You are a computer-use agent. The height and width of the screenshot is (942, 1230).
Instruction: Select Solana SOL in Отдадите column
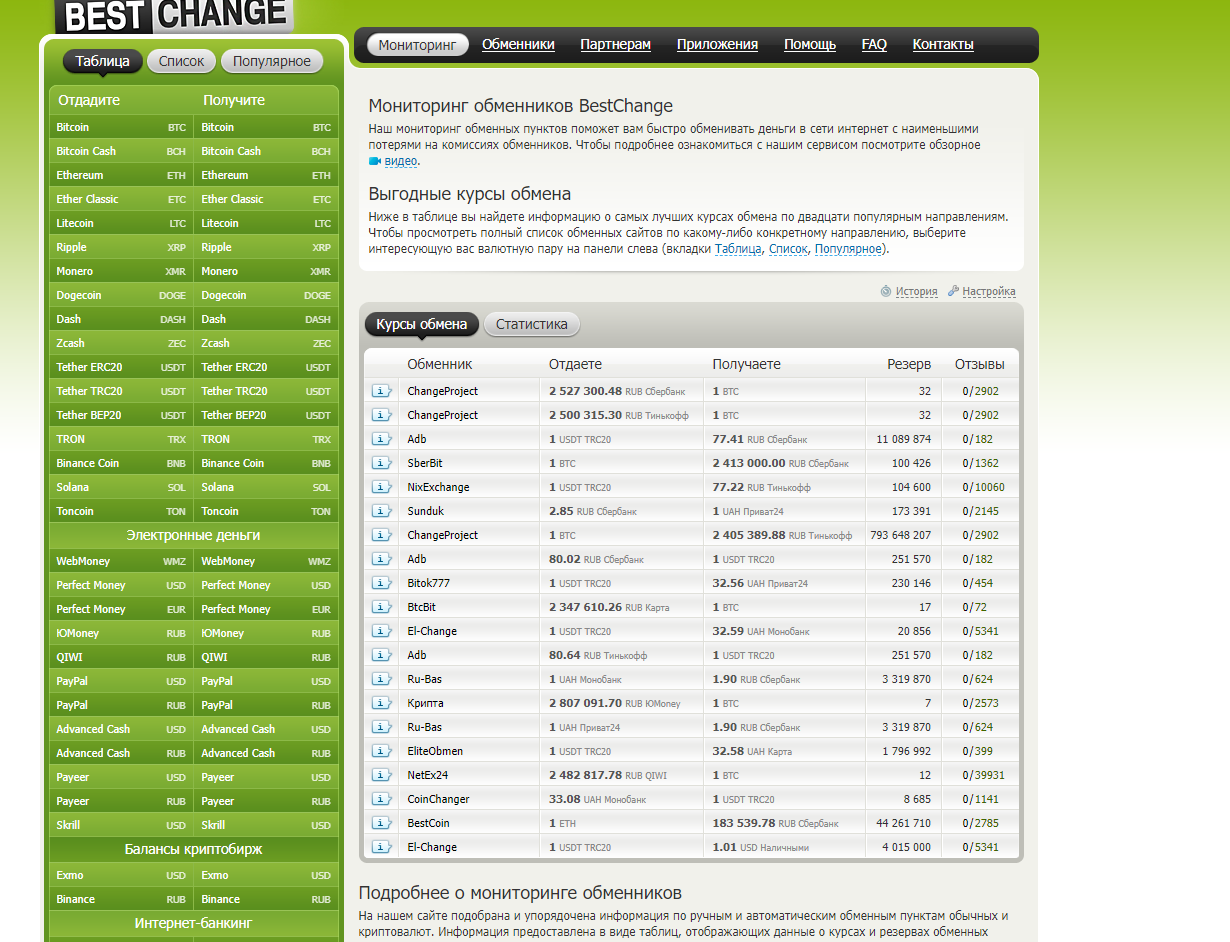coord(121,487)
